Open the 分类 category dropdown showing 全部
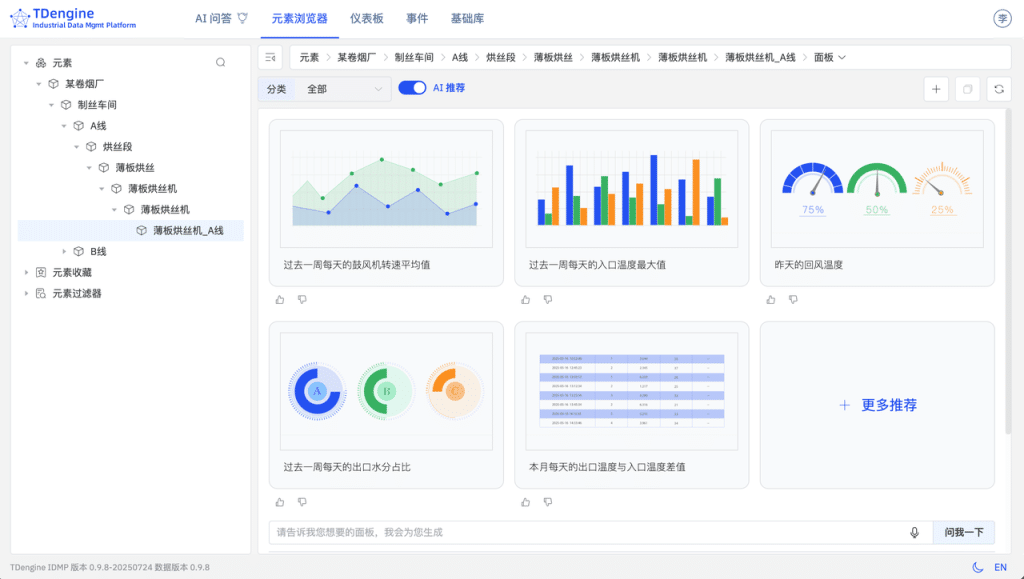1024x579 pixels. pos(345,88)
